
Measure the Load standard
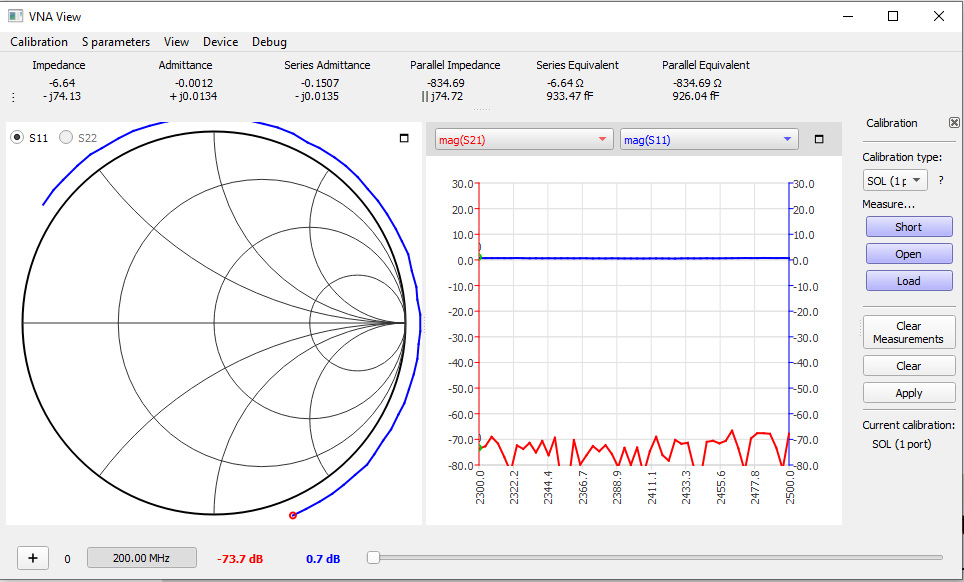point(909,281)
